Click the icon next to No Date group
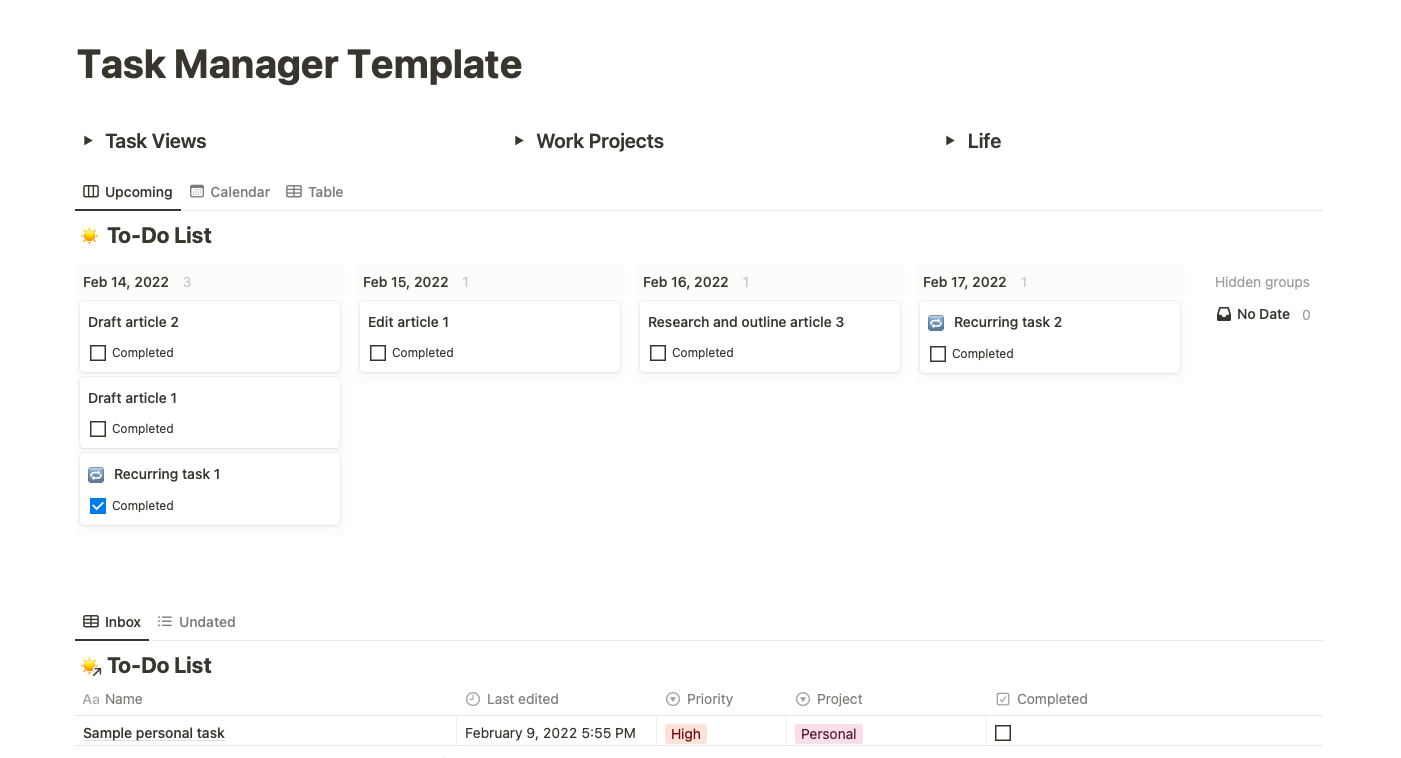 coord(1223,313)
